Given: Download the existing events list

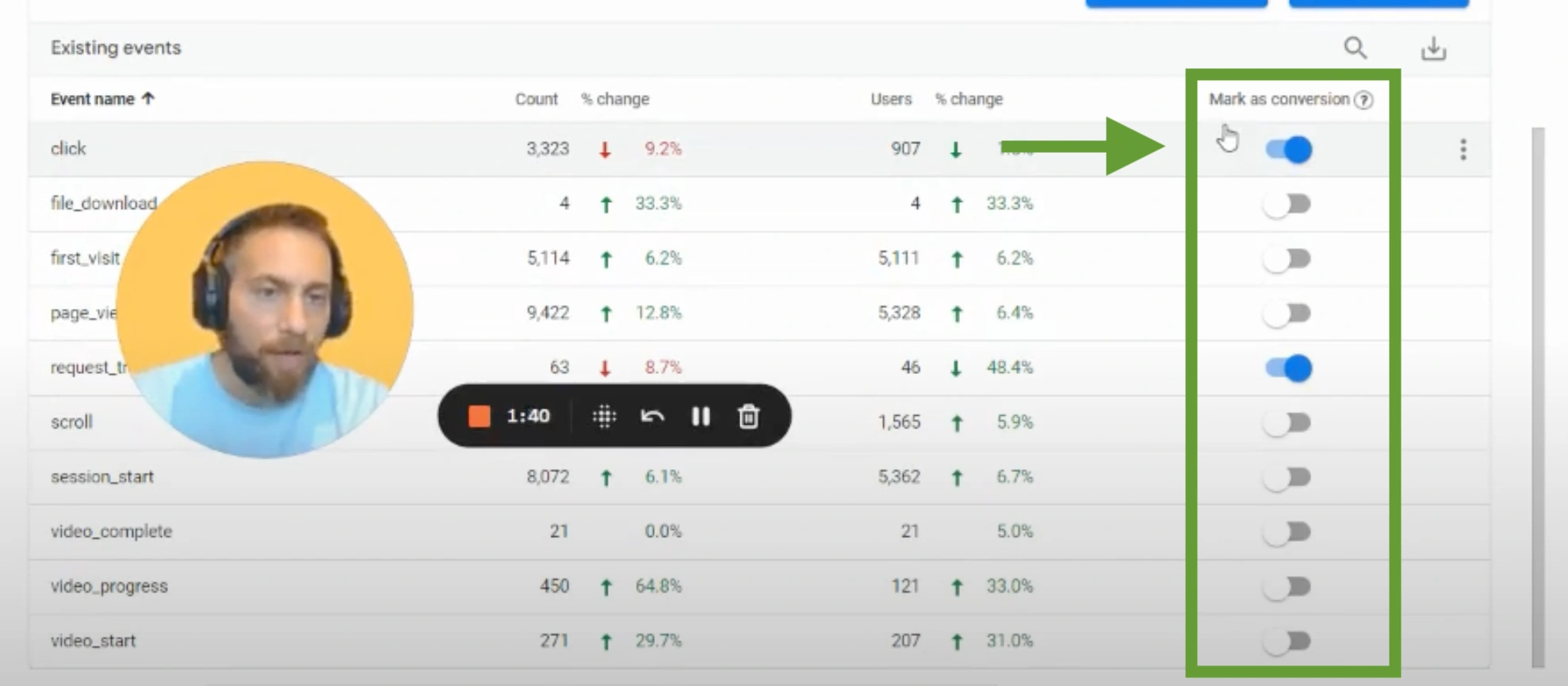Looking at the screenshot, I should pos(1433,48).
